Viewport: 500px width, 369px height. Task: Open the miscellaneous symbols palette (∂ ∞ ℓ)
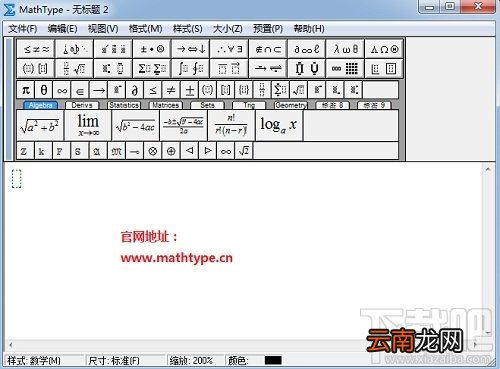tap(307, 49)
